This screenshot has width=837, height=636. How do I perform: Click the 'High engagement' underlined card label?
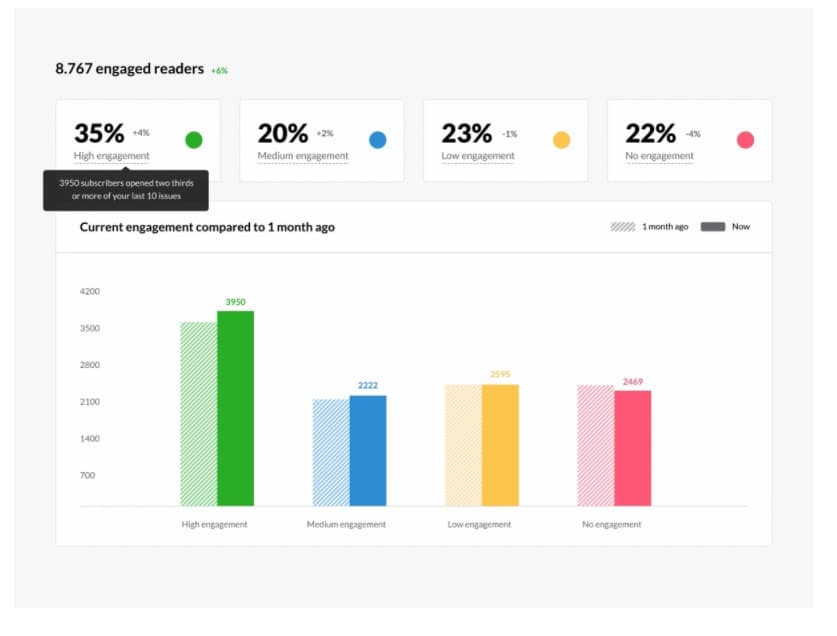111,156
